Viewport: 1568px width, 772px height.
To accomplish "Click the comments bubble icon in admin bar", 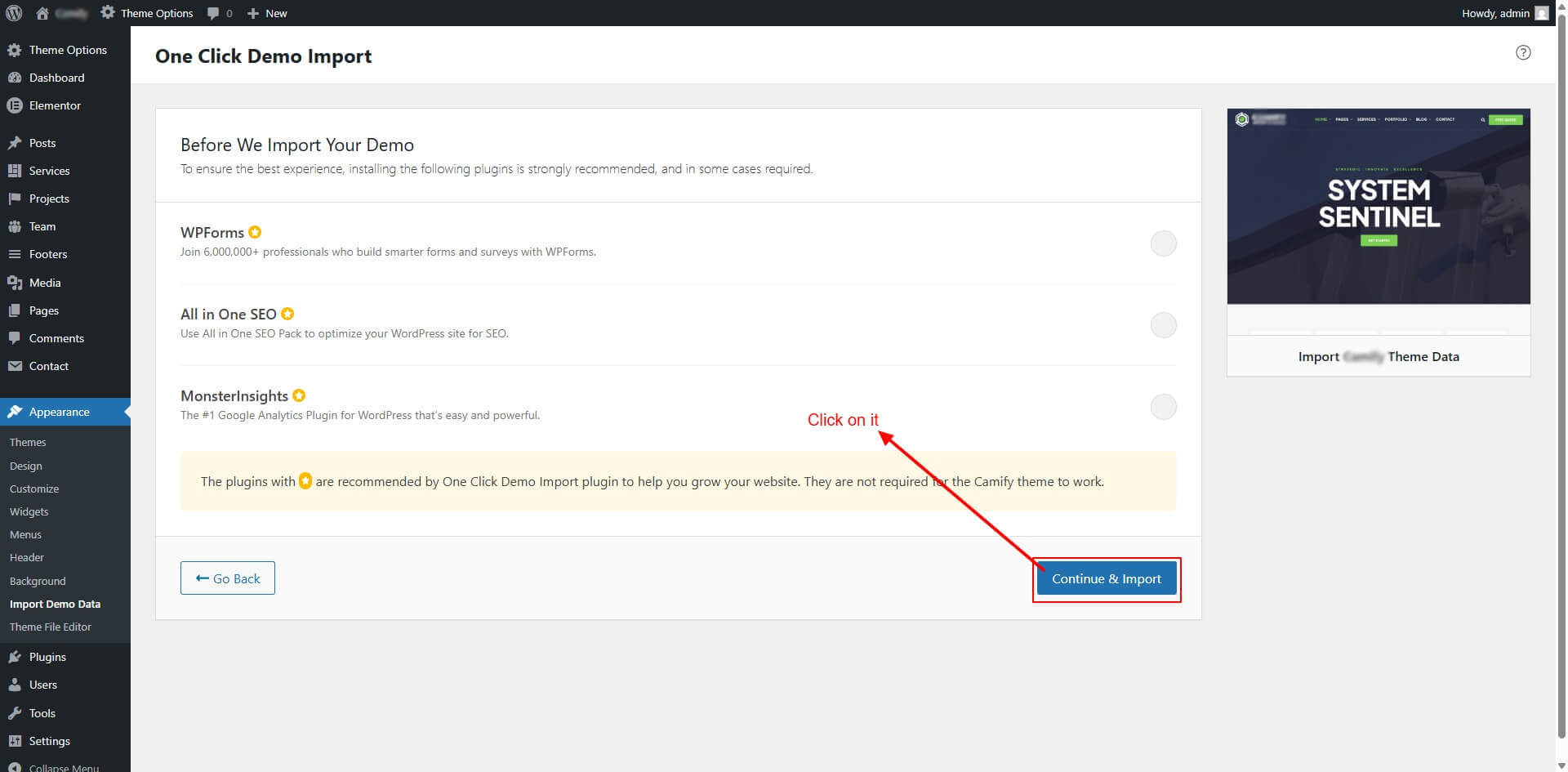I will point(214,13).
